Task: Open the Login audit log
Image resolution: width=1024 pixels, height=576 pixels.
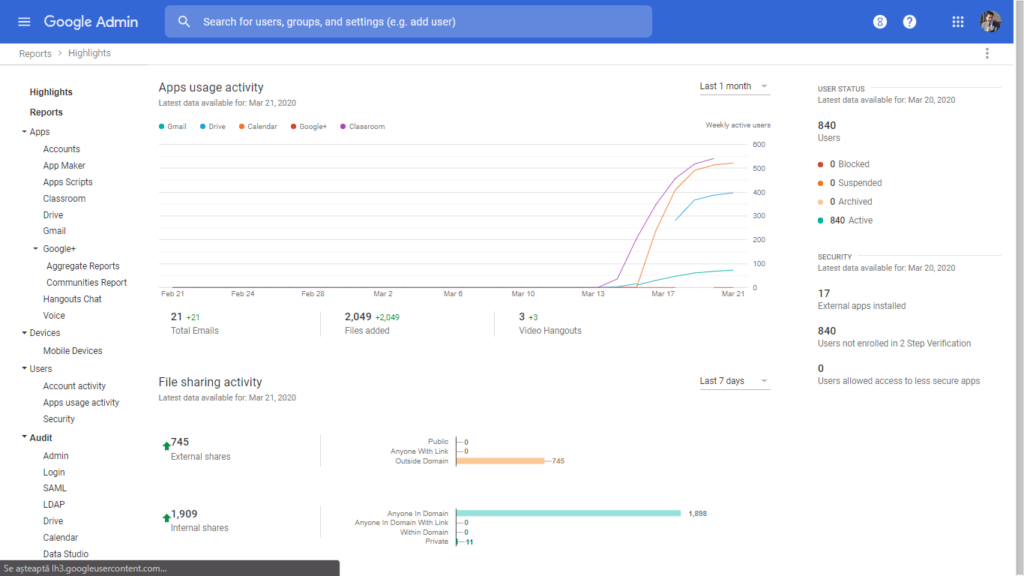Action: [54, 472]
